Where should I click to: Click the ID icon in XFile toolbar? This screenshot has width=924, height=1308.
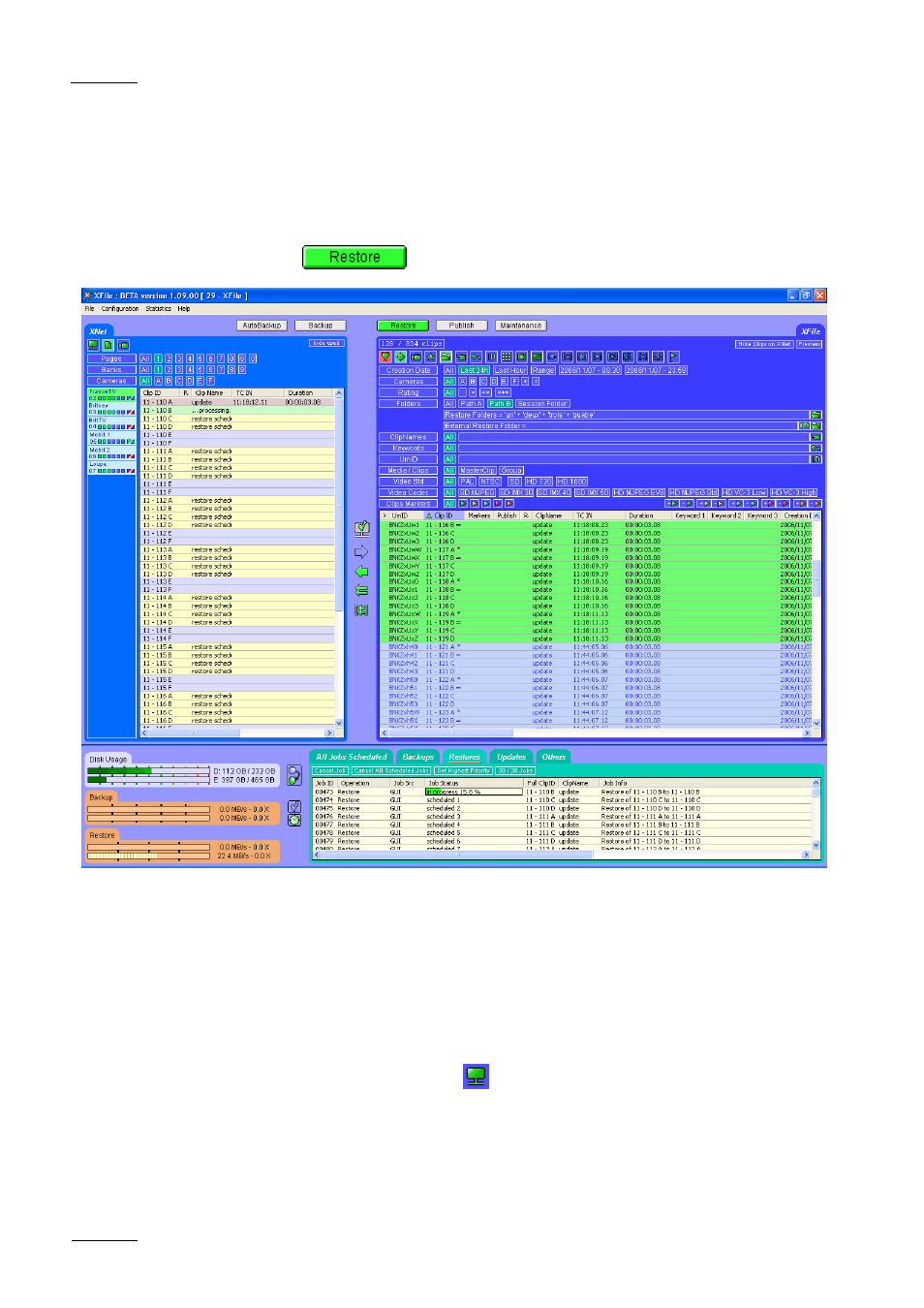pyautogui.click(x=491, y=357)
